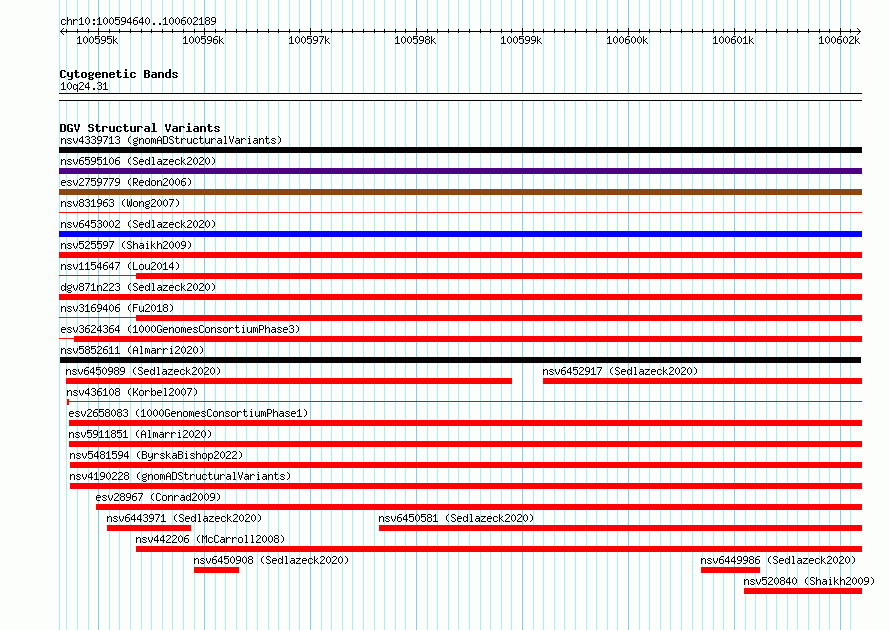Open nsv525597 (Shaikh2009) label

pos(126,245)
